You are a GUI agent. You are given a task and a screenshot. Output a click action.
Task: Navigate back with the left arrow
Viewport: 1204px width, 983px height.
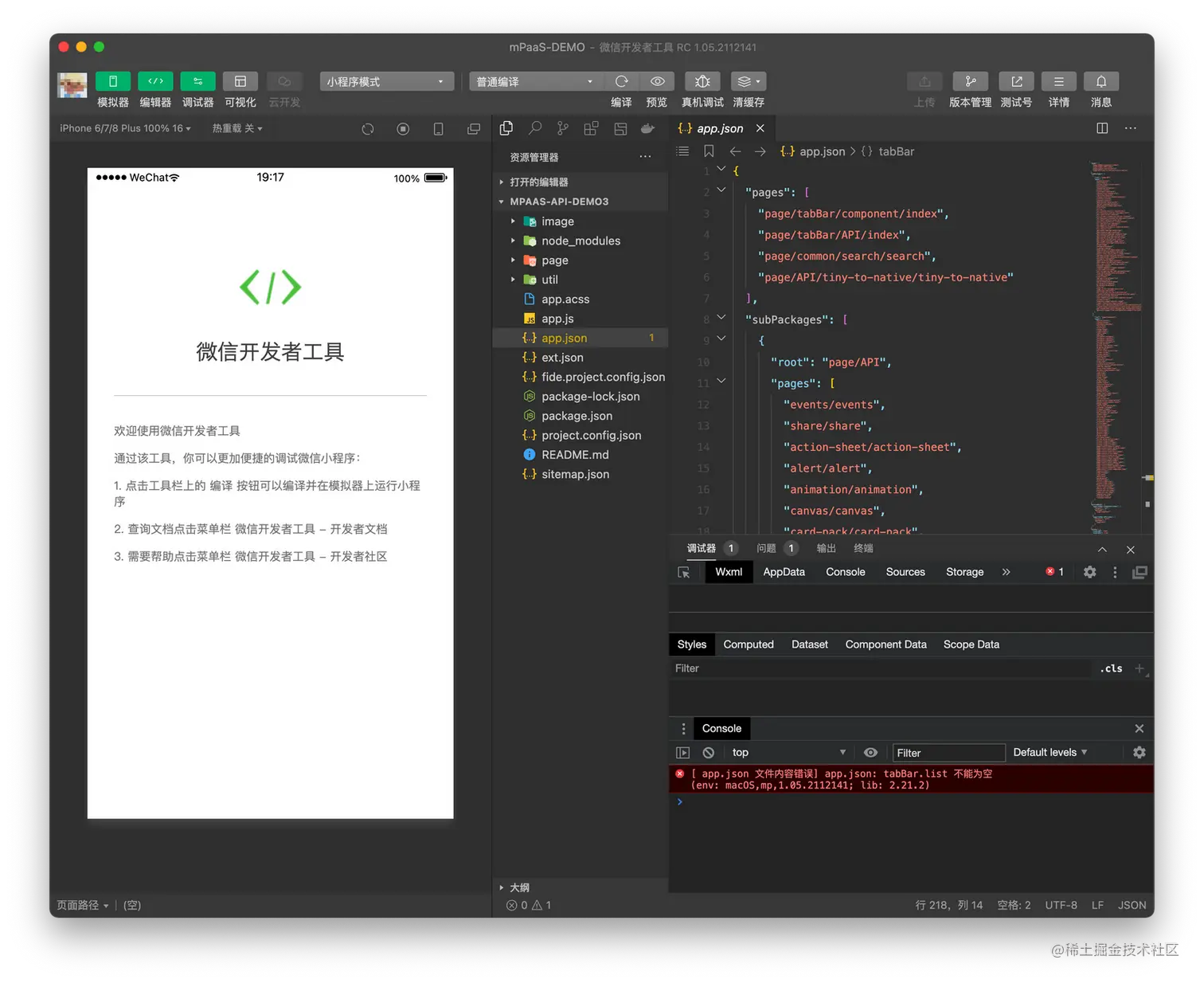coord(735,151)
